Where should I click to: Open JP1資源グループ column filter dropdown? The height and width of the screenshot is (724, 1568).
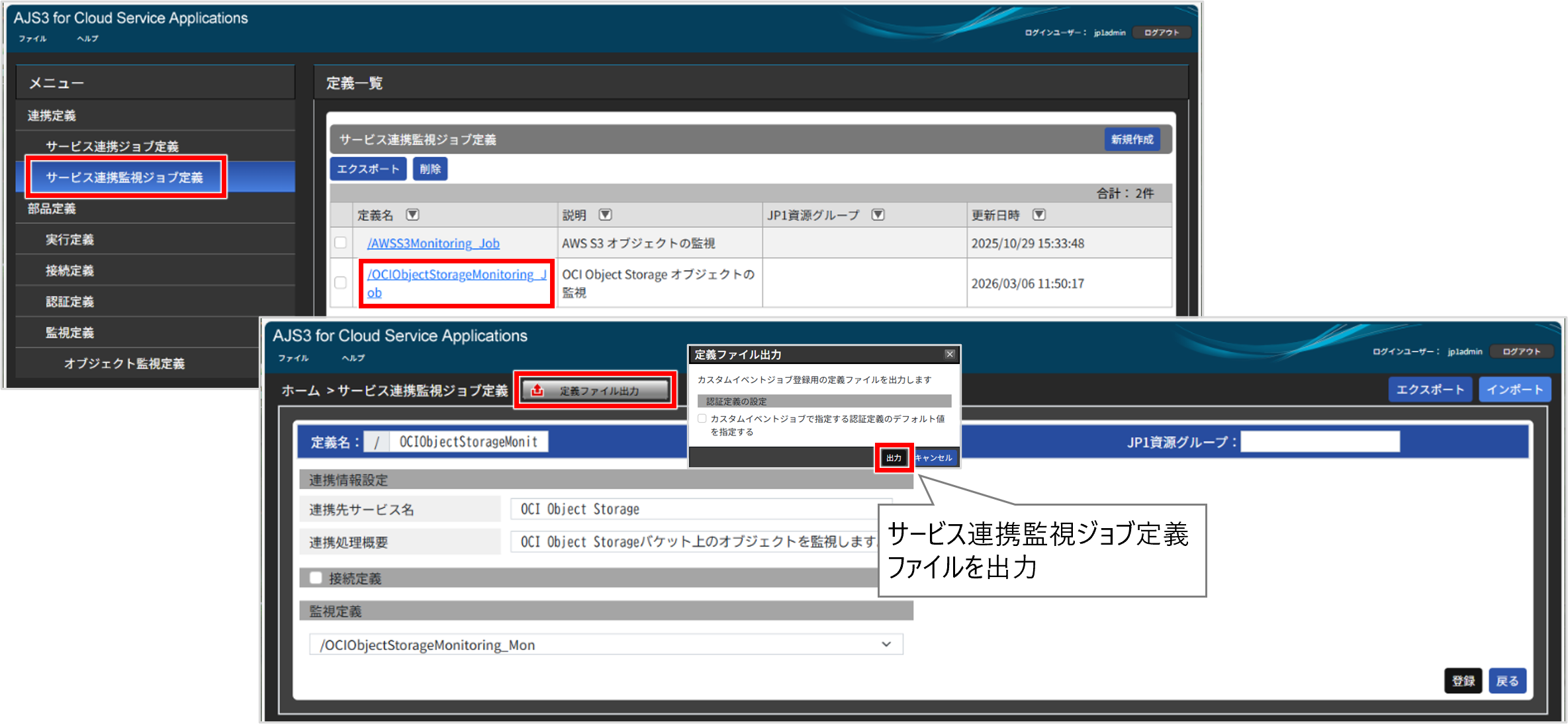pyautogui.click(x=878, y=215)
